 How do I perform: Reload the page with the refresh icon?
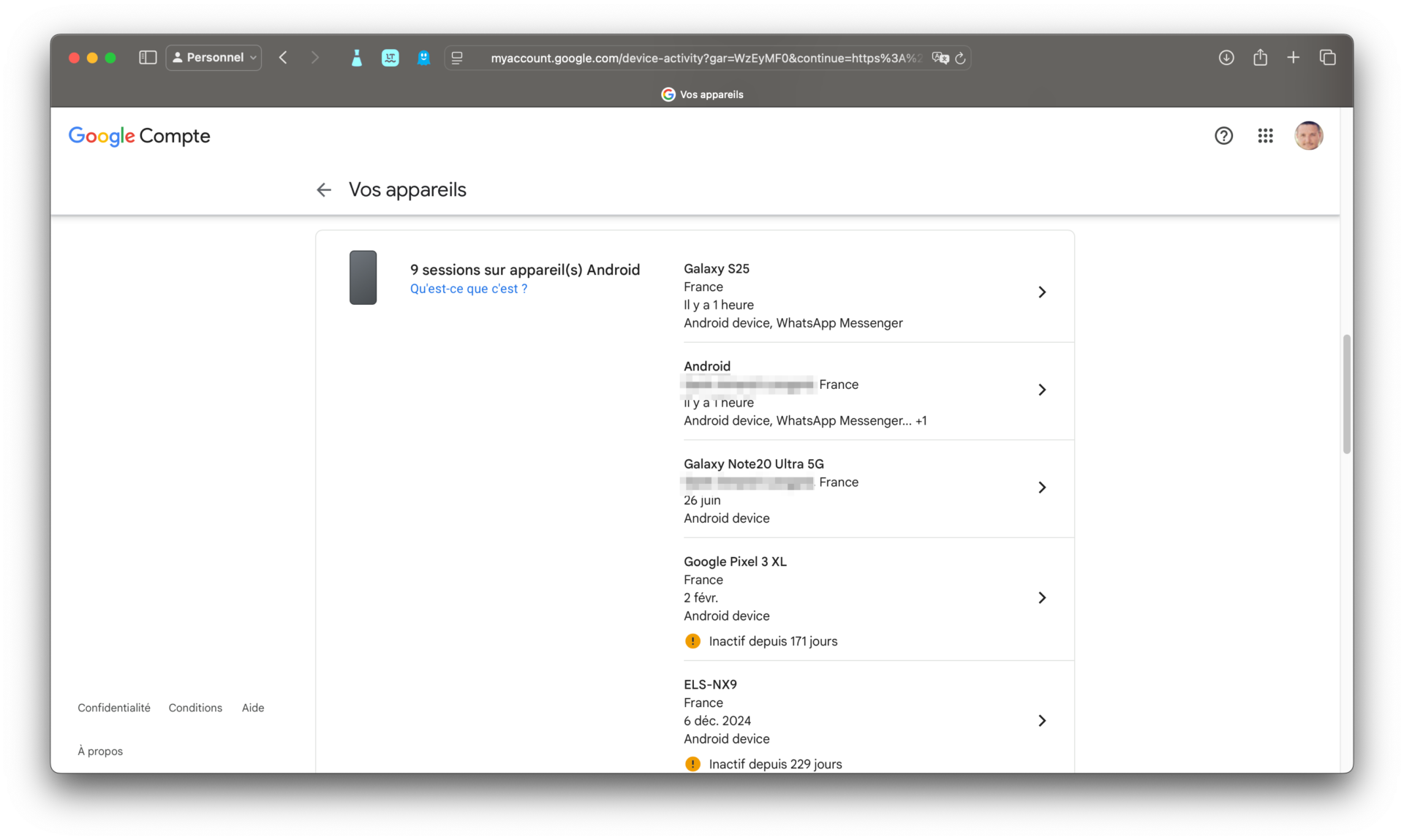(x=961, y=58)
